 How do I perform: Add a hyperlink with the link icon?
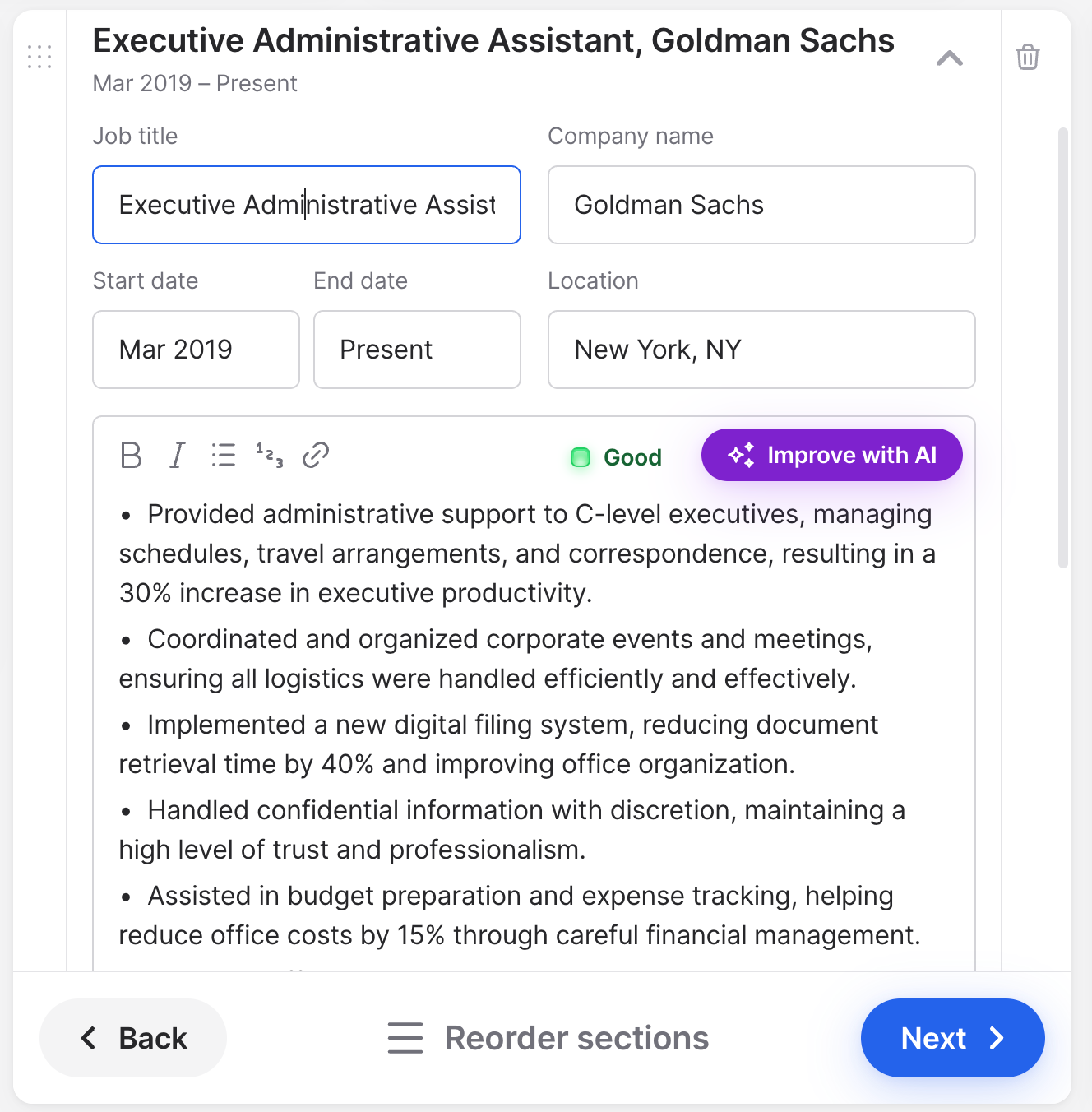[x=316, y=455]
